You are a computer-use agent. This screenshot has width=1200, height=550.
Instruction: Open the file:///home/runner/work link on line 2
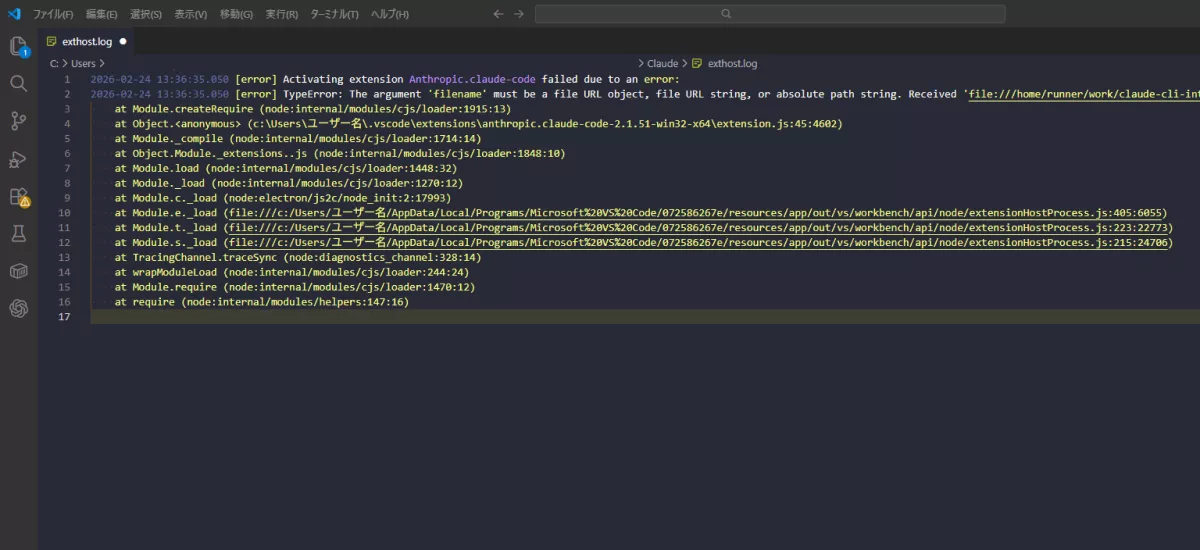[x=1084, y=94]
